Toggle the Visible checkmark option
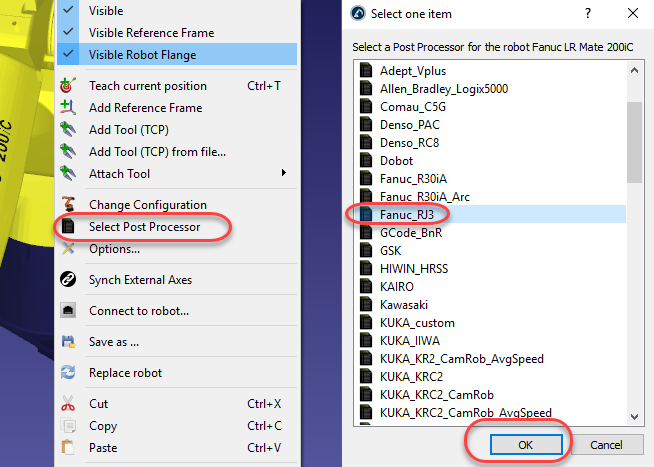 [x=106, y=11]
